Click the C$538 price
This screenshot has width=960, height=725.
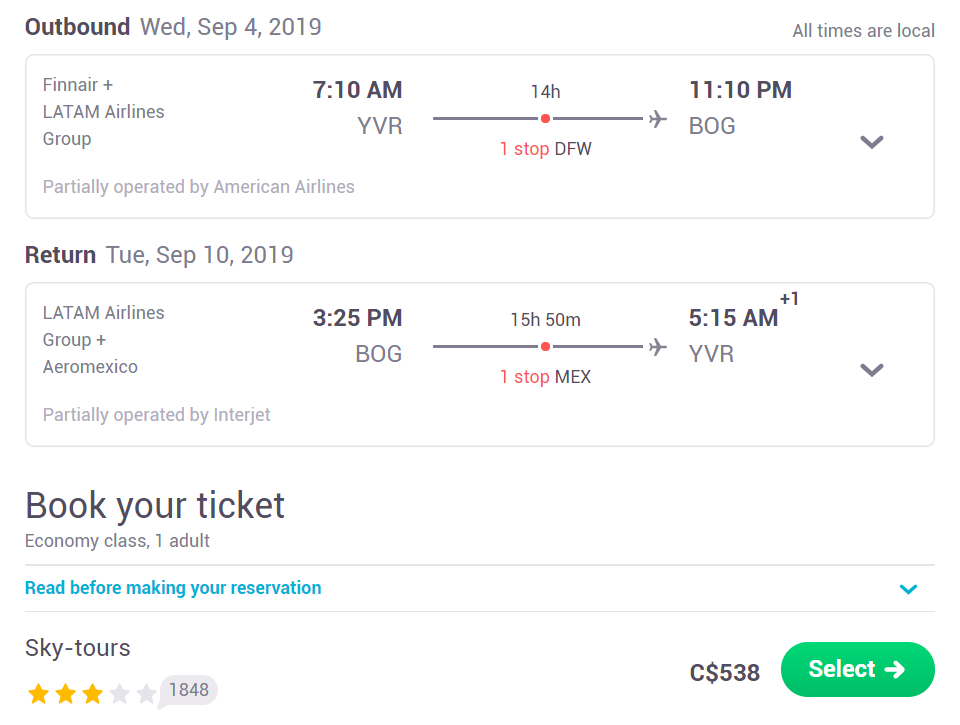725,672
